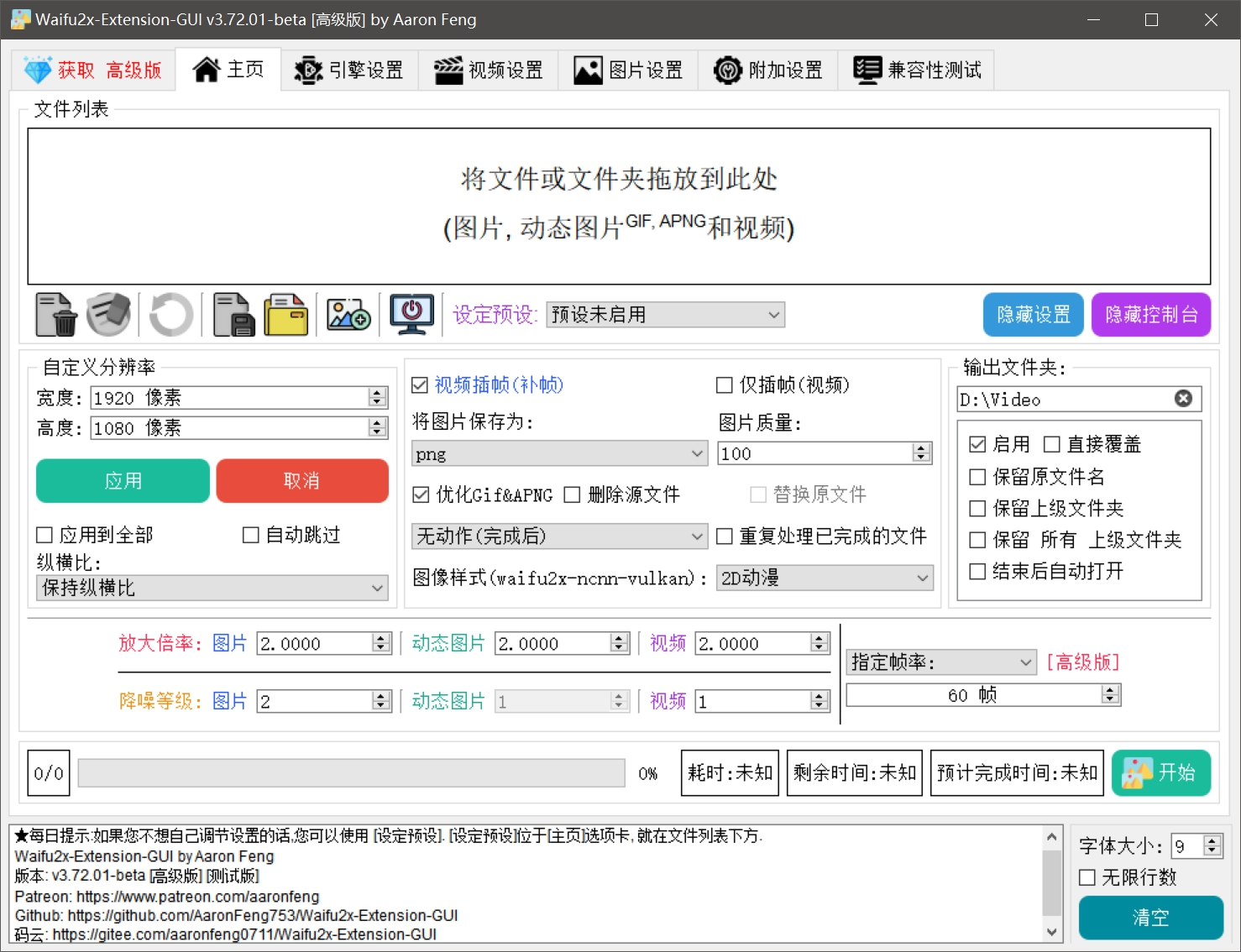The height and width of the screenshot is (952, 1241).
Task: Open the 保持纵横比 dropdown
Action: pos(212,588)
